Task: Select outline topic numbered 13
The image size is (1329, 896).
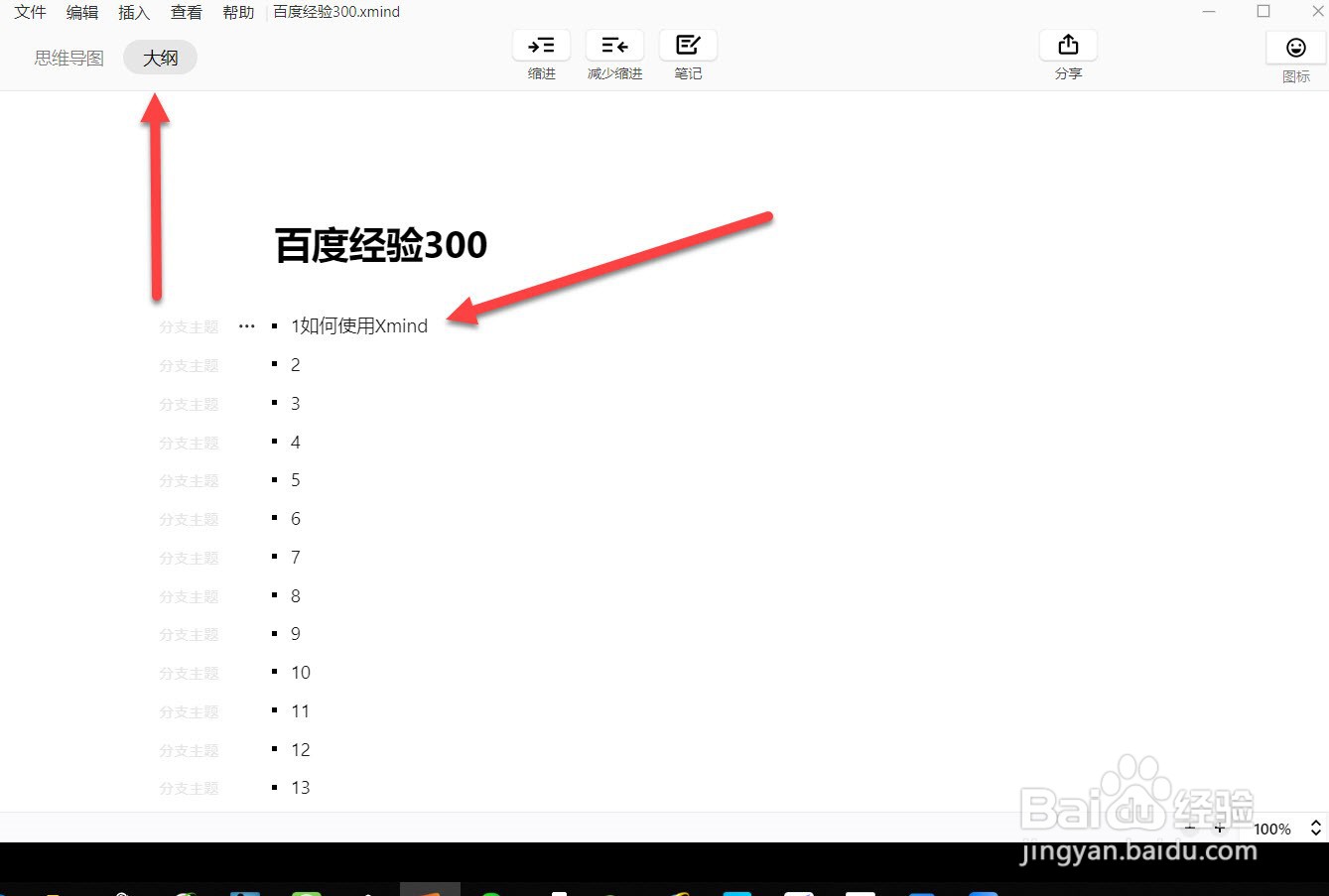Action: coord(301,787)
